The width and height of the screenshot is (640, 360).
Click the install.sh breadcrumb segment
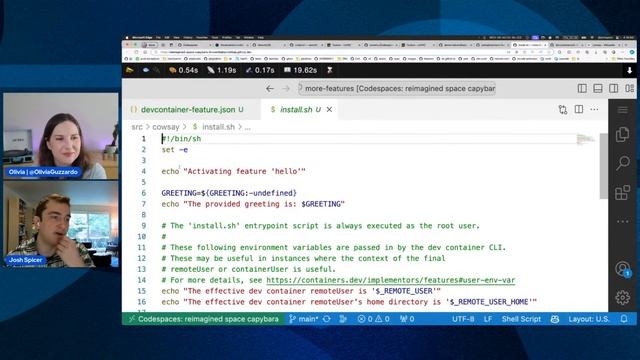[218, 127]
